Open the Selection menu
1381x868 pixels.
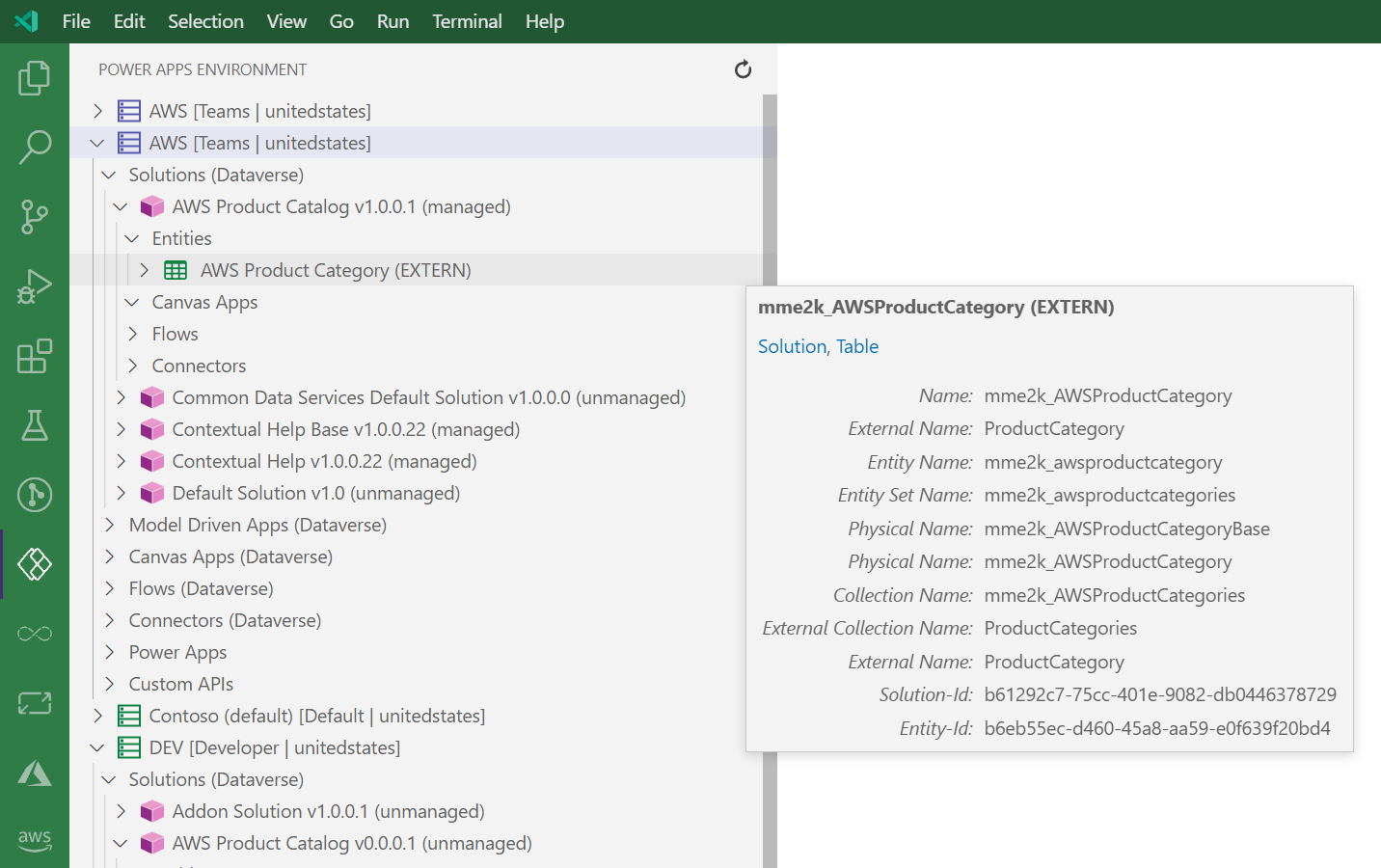click(x=205, y=21)
